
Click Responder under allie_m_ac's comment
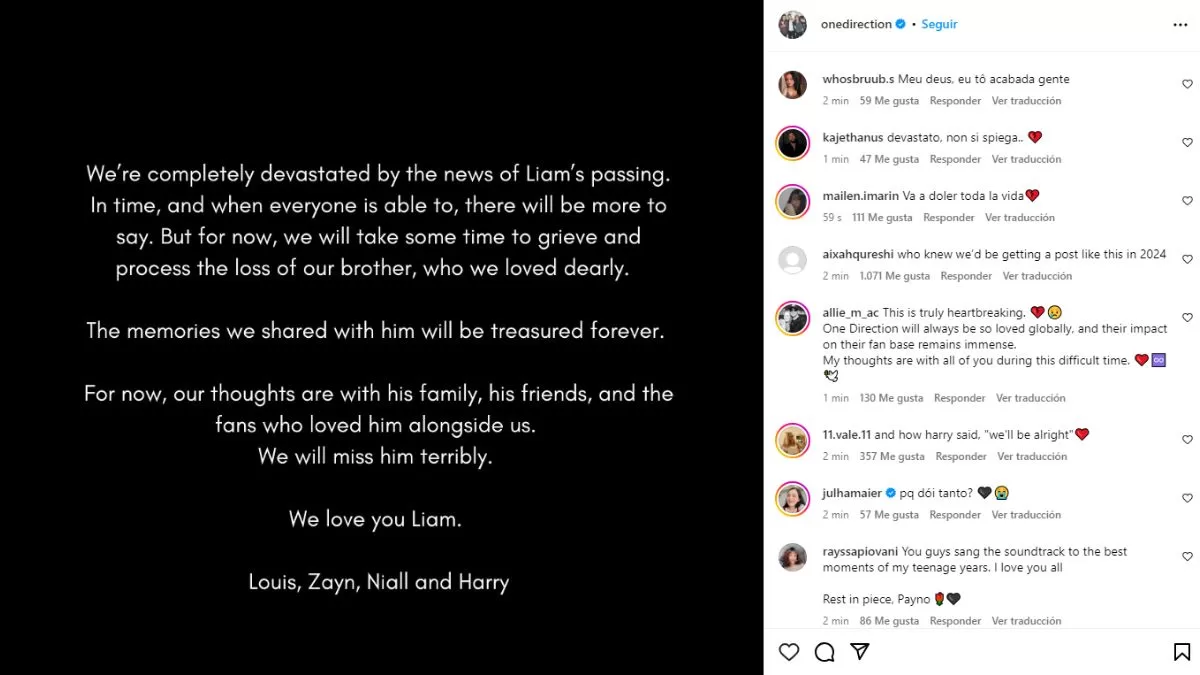[959, 398]
